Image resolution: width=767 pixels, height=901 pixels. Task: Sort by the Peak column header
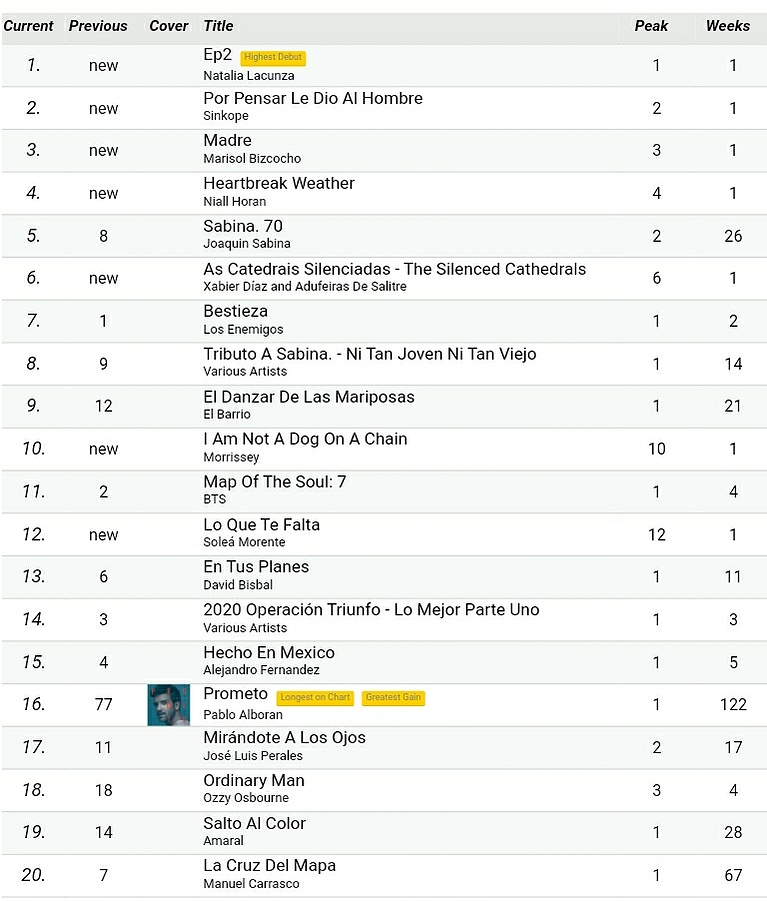pos(651,26)
